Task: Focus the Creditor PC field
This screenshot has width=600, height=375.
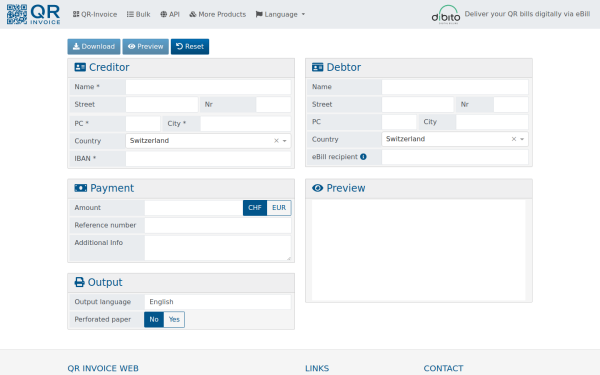Action: tap(143, 124)
